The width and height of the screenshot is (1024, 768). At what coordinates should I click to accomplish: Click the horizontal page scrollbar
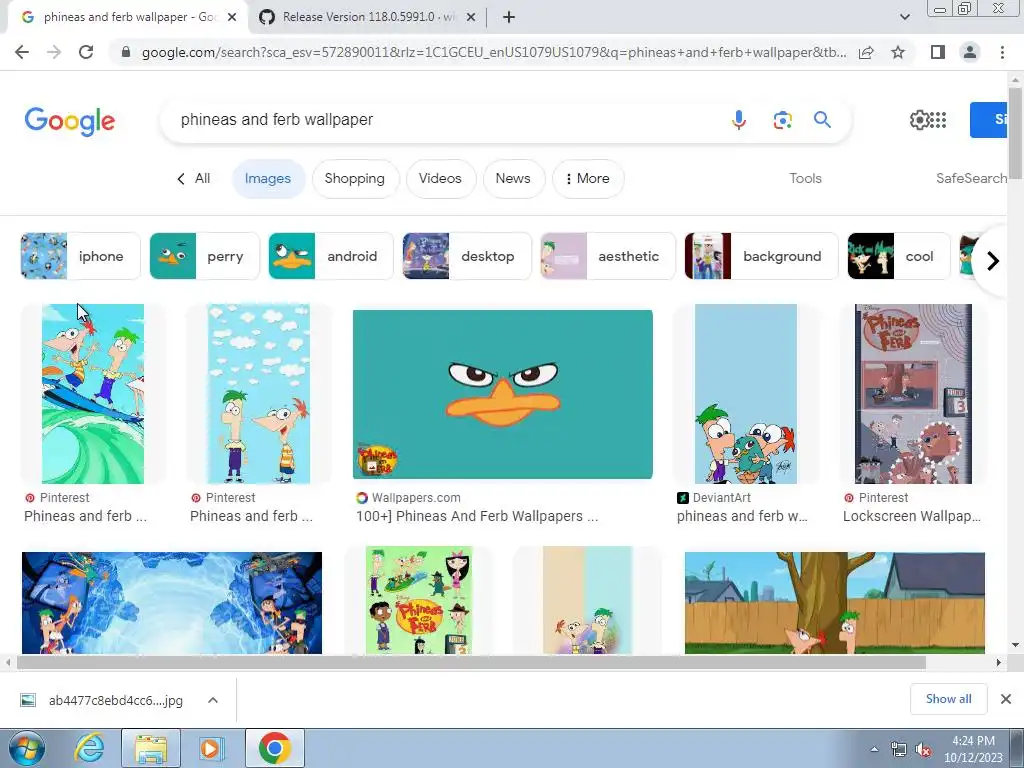click(x=471, y=662)
